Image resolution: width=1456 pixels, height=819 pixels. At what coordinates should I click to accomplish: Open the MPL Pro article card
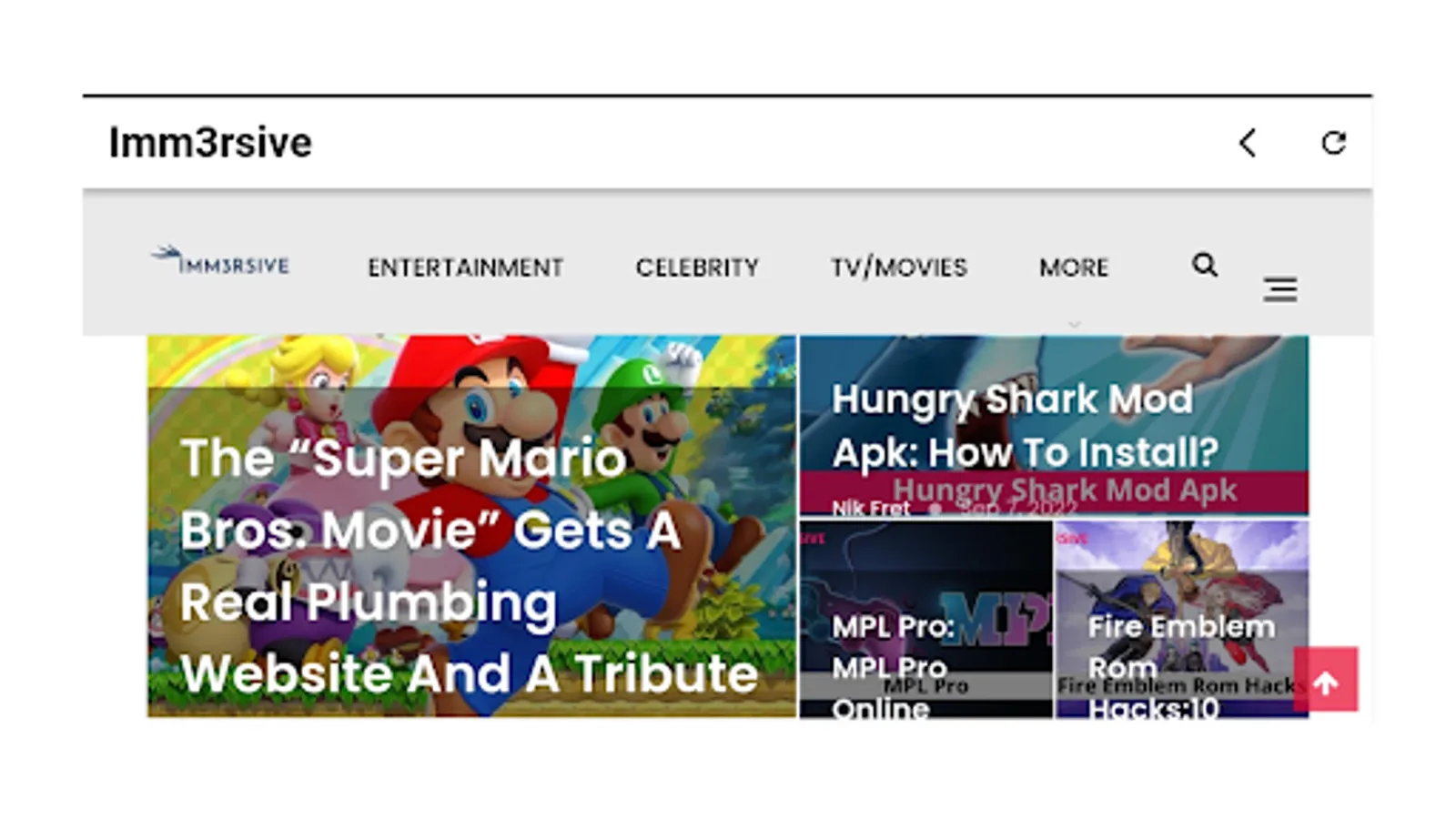[x=925, y=619]
